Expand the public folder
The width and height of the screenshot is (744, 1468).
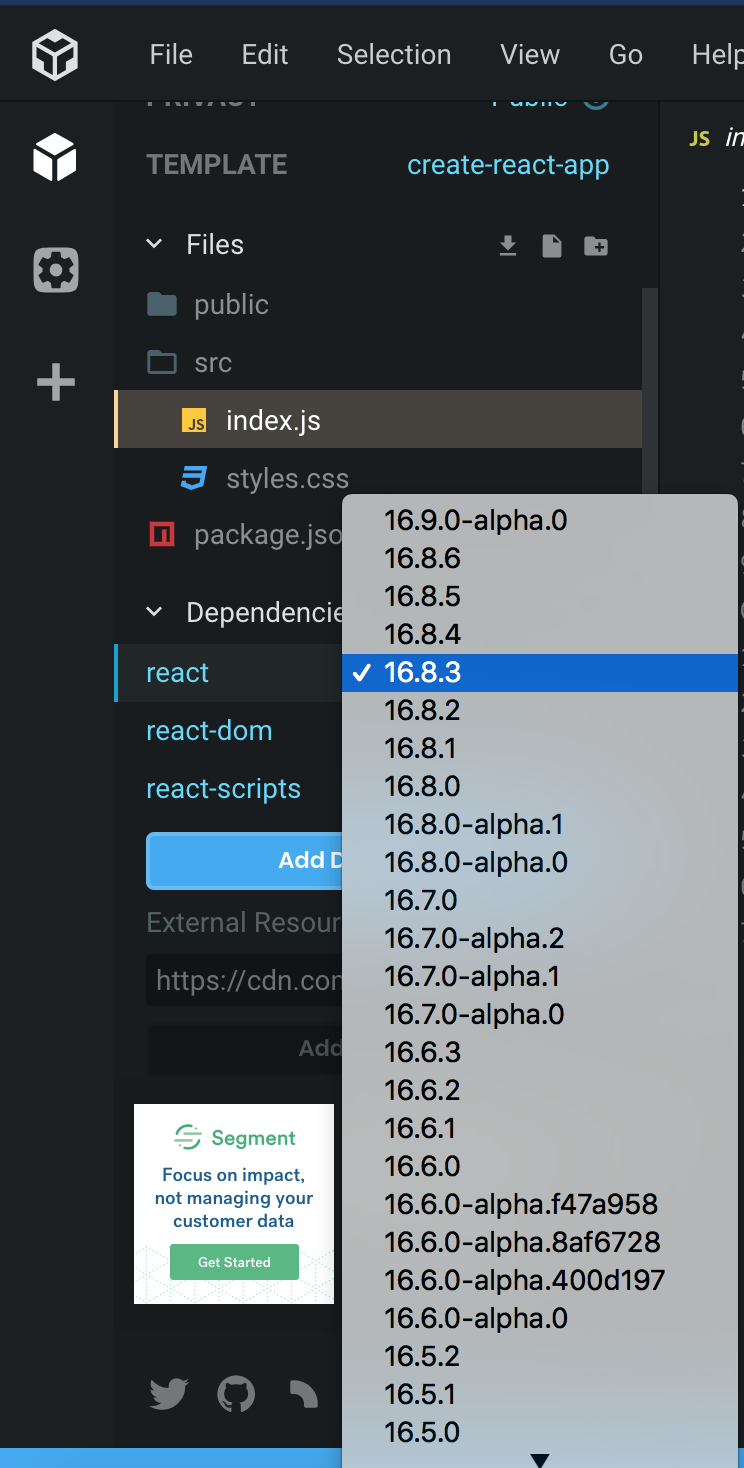[207, 305]
